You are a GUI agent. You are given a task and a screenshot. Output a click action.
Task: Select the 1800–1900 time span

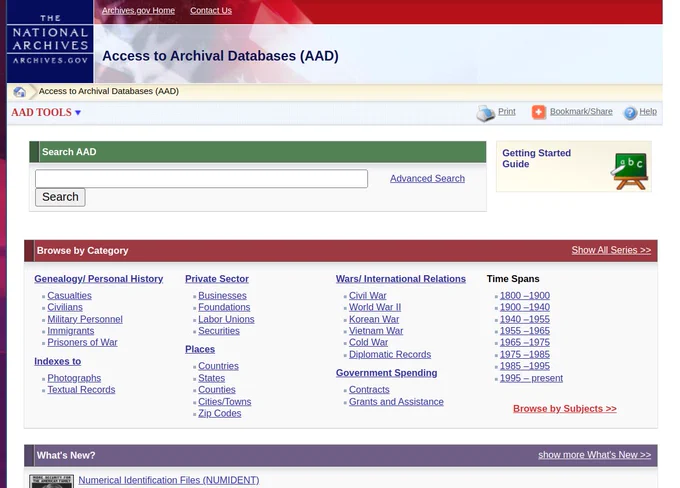click(525, 295)
